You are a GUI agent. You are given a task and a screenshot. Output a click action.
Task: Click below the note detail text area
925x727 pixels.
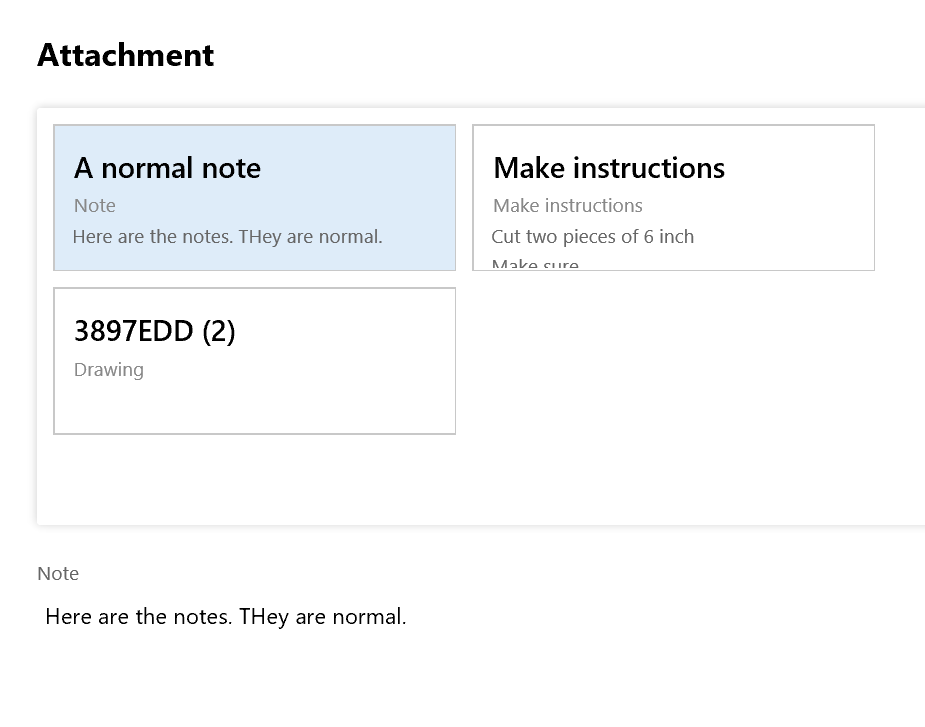pyautogui.click(x=225, y=670)
